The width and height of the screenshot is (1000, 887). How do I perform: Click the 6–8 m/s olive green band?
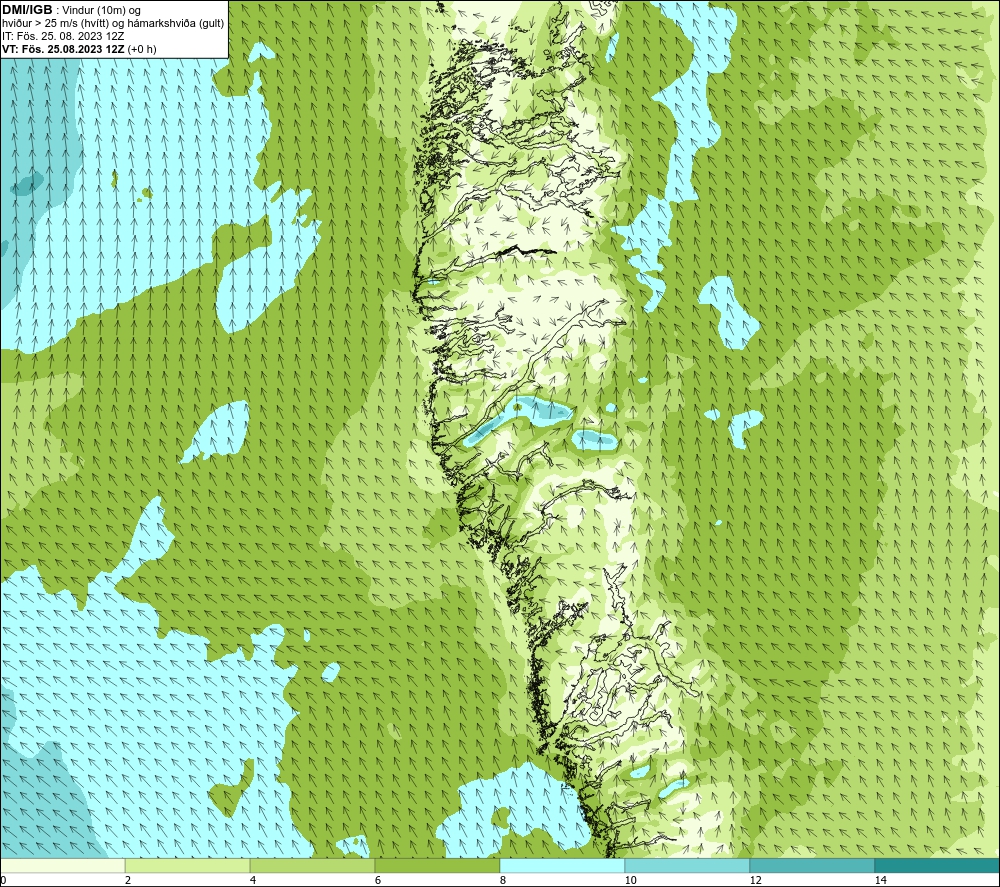(x=438, y=865)
